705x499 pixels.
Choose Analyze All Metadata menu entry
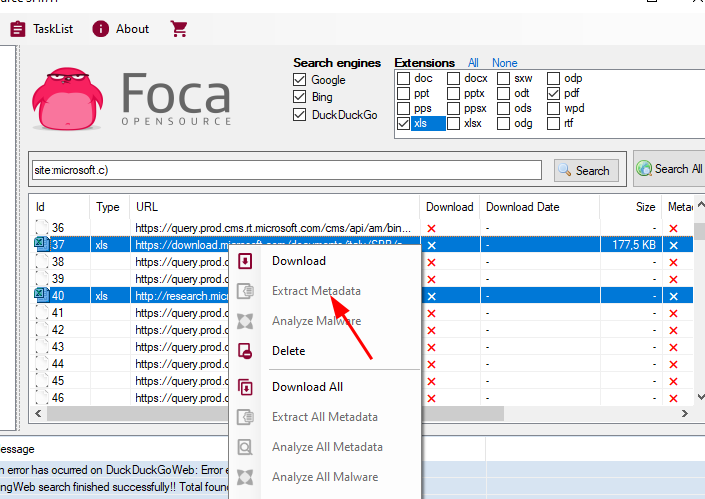[x=327, y=447]
